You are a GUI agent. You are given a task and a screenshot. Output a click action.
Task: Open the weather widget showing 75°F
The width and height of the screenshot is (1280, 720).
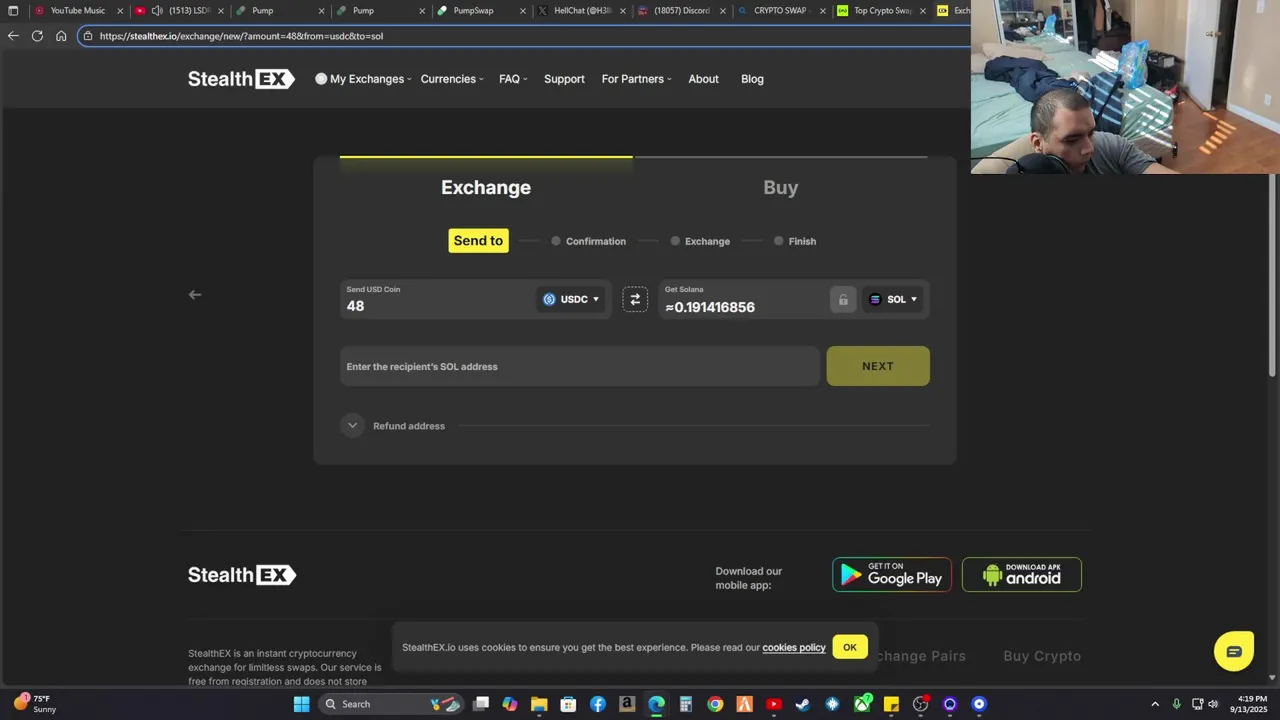click(35, 704)
